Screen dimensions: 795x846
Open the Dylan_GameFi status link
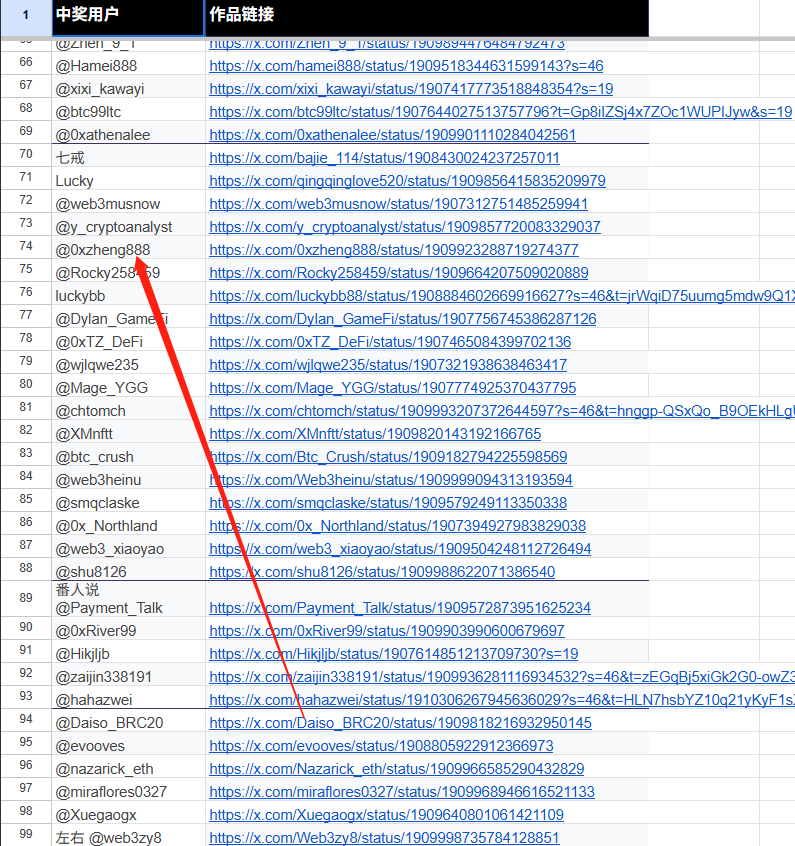point(403,319)
